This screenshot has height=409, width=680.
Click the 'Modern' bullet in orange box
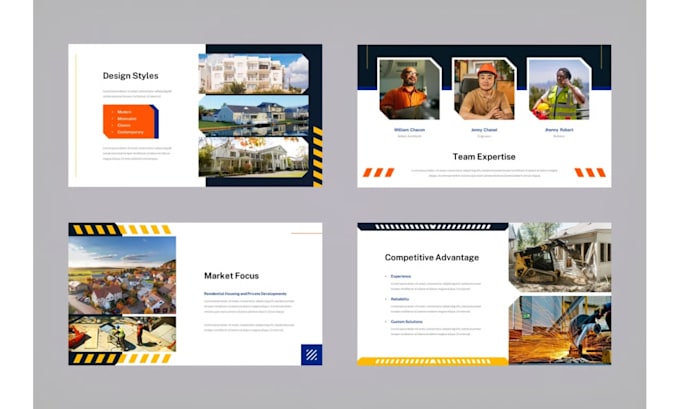(124, 112)
